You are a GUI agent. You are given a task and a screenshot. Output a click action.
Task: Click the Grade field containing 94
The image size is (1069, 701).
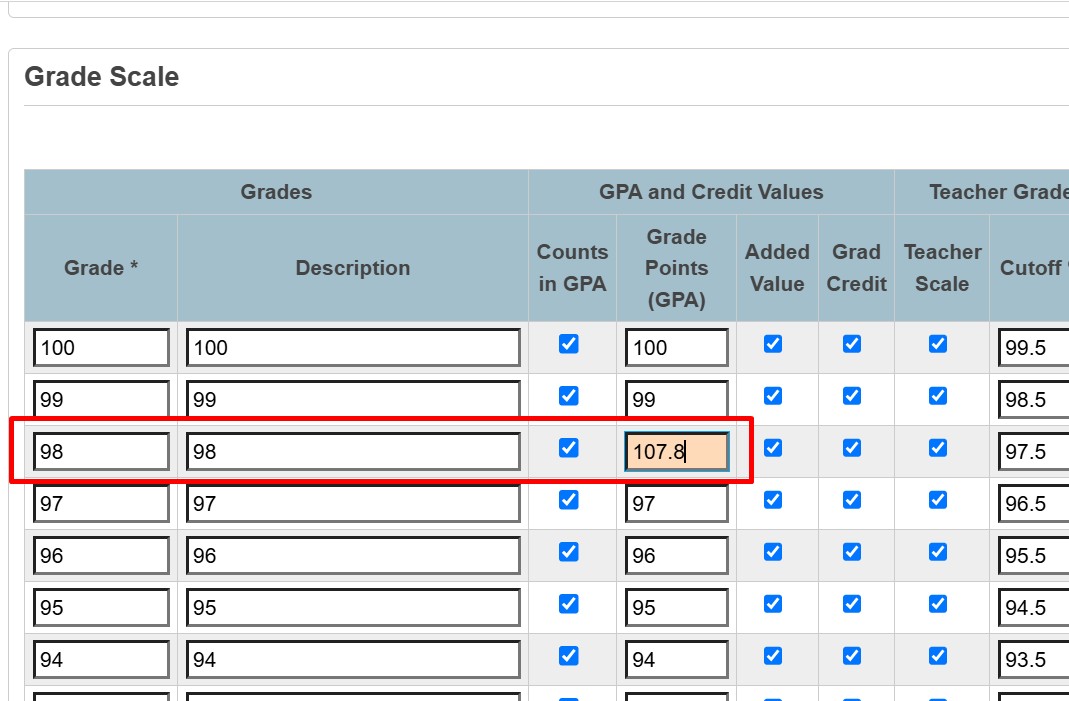(101, 660)
